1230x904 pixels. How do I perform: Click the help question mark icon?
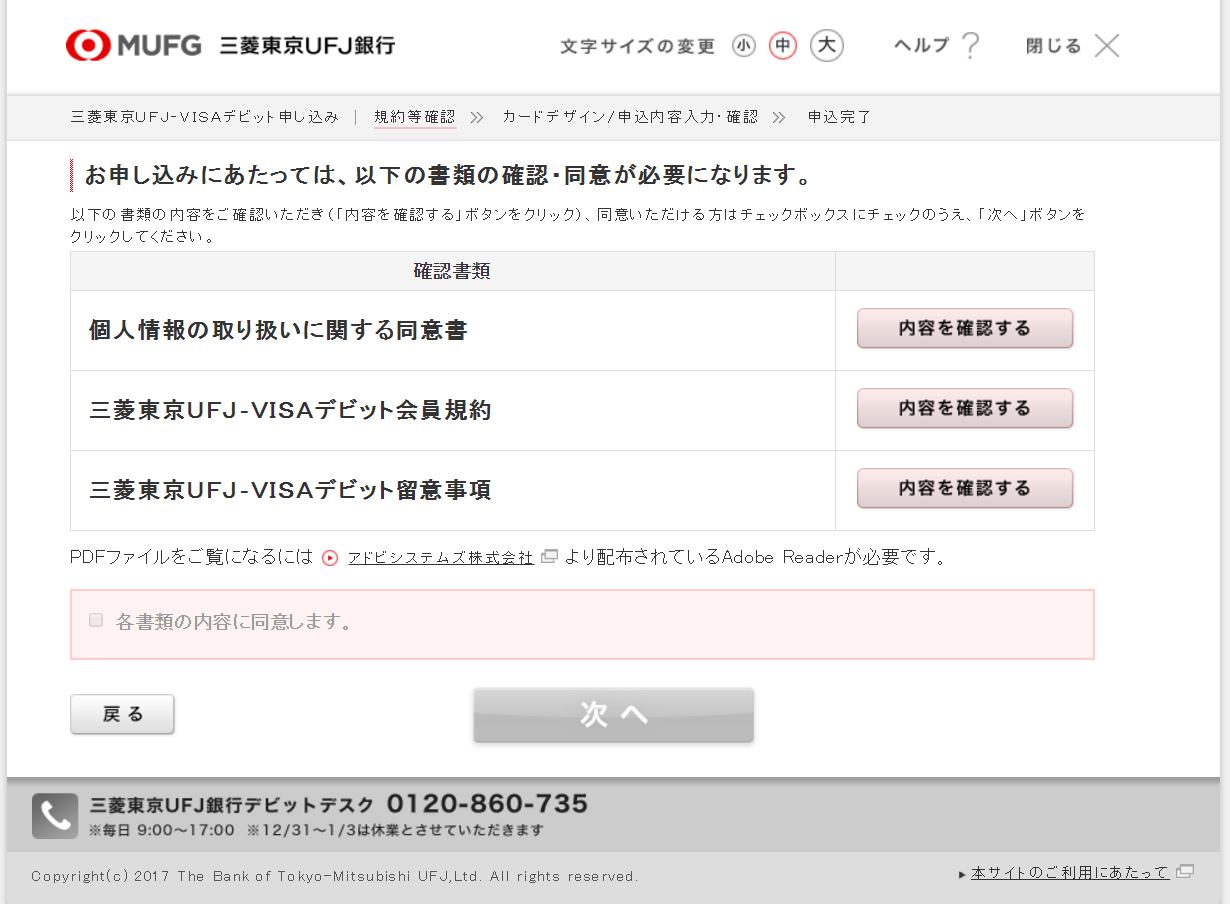coord(970,46)
